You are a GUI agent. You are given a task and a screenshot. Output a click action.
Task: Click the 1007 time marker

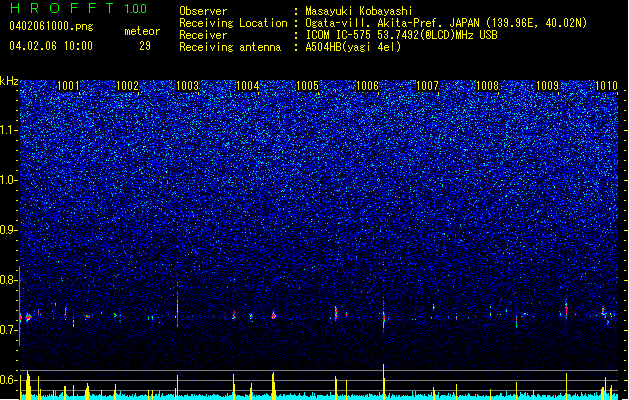427,86
